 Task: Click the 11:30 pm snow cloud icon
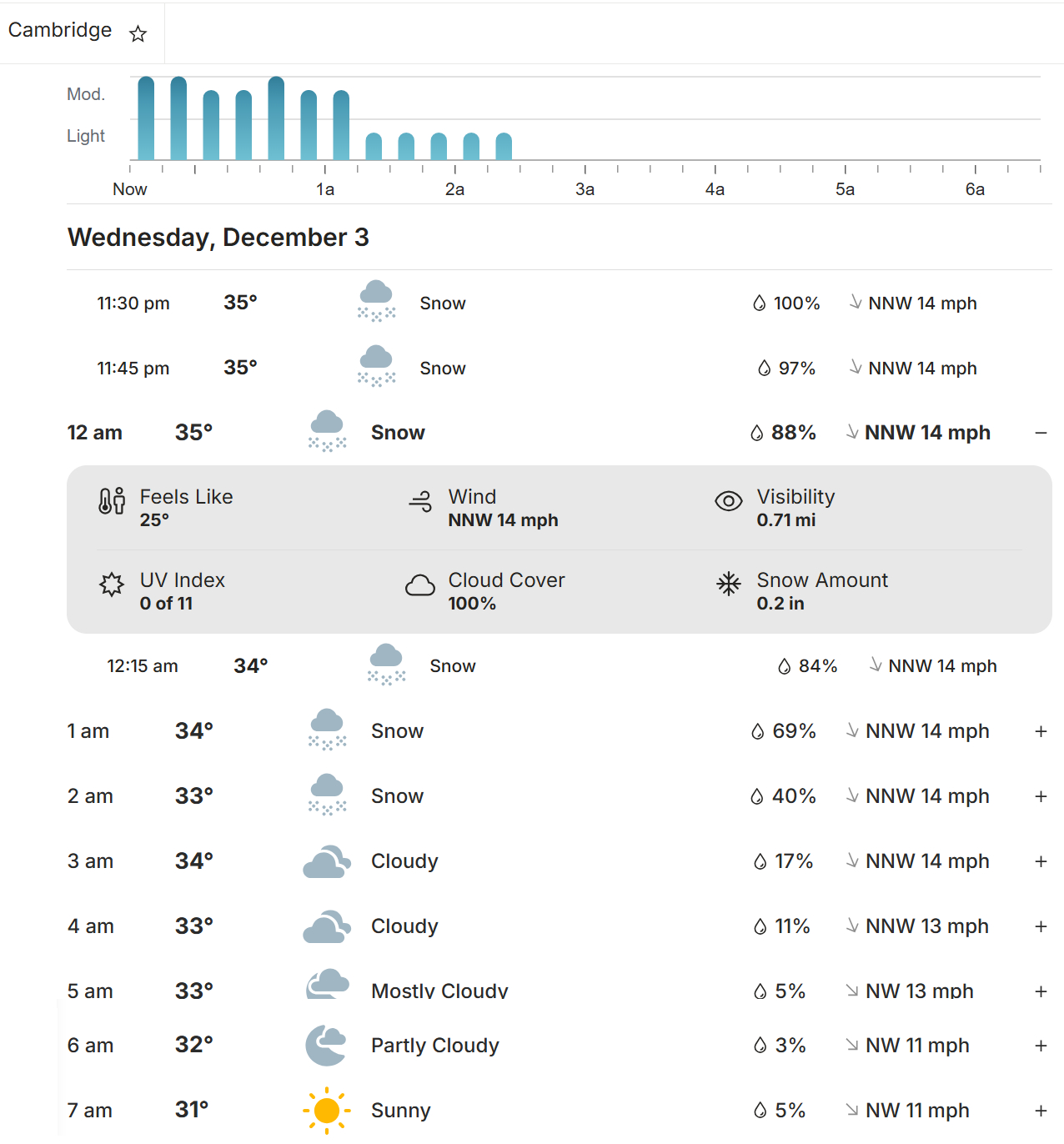[x=376, y=302]
